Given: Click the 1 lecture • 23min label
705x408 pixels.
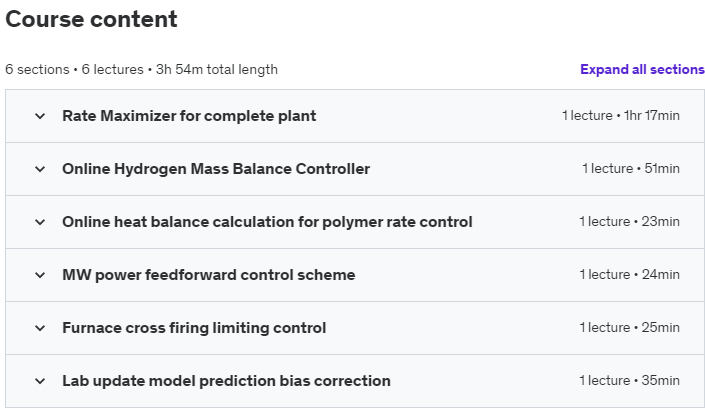Looking at the screenshot, I should point(629,222).
